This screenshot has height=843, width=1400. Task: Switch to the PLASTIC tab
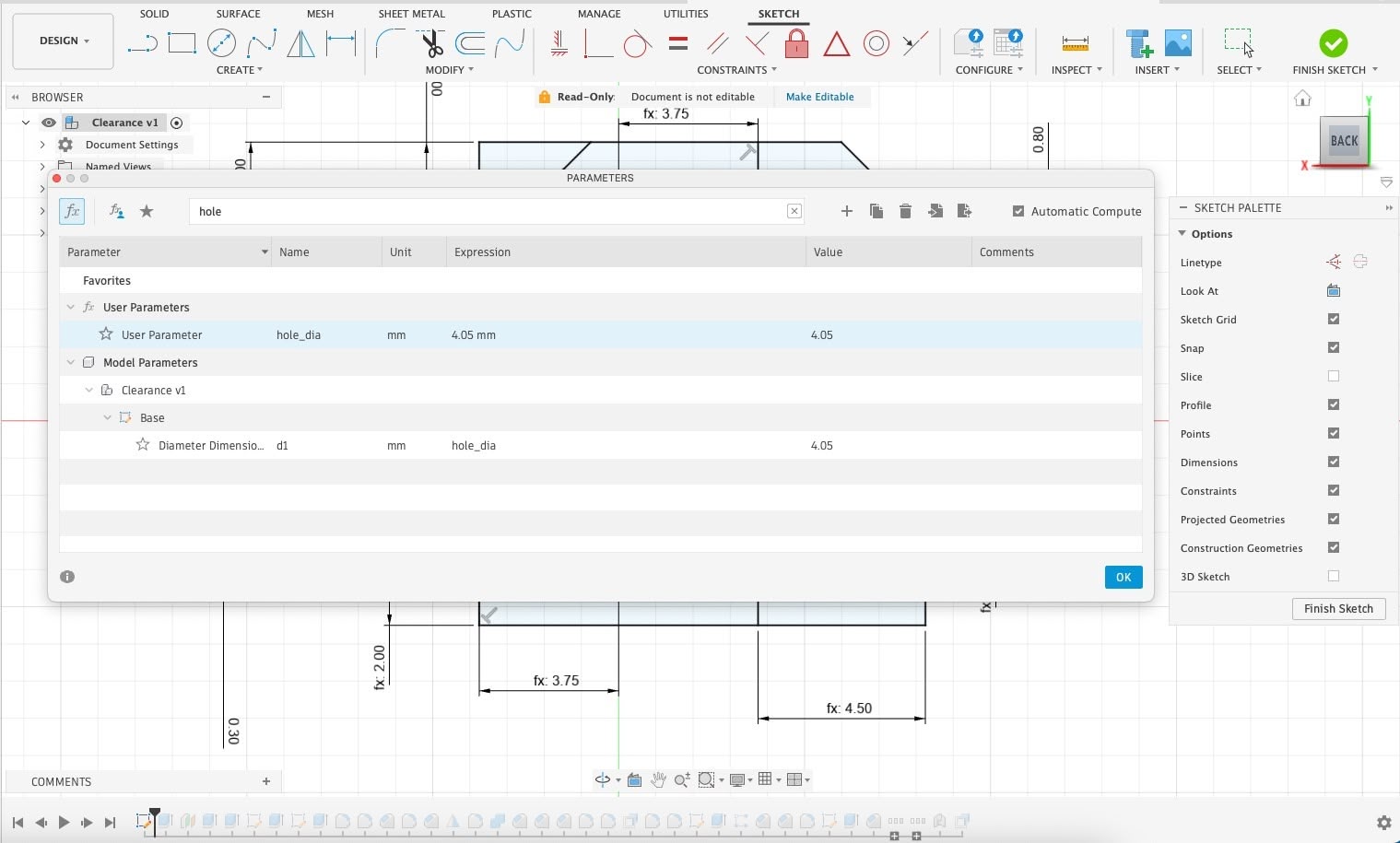coord(512,14)
